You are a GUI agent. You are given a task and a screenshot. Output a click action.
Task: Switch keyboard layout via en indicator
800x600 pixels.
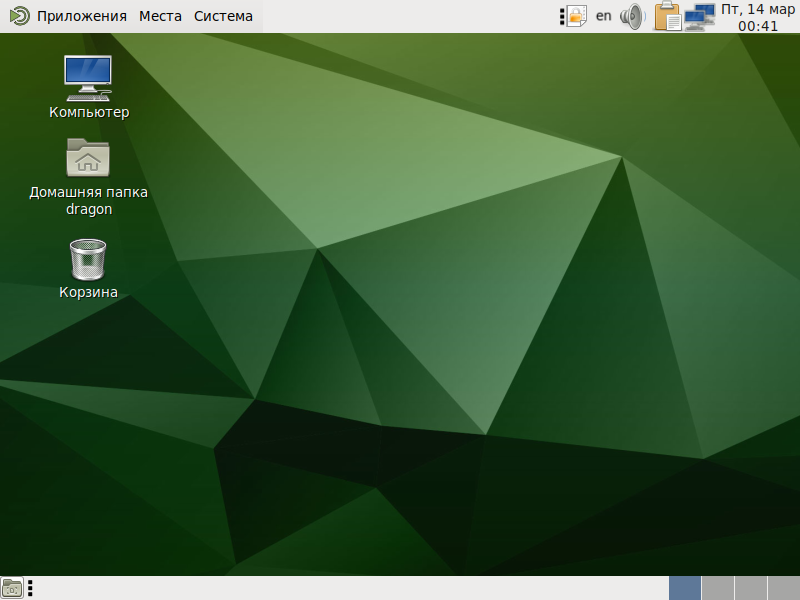tap(604, 16)
